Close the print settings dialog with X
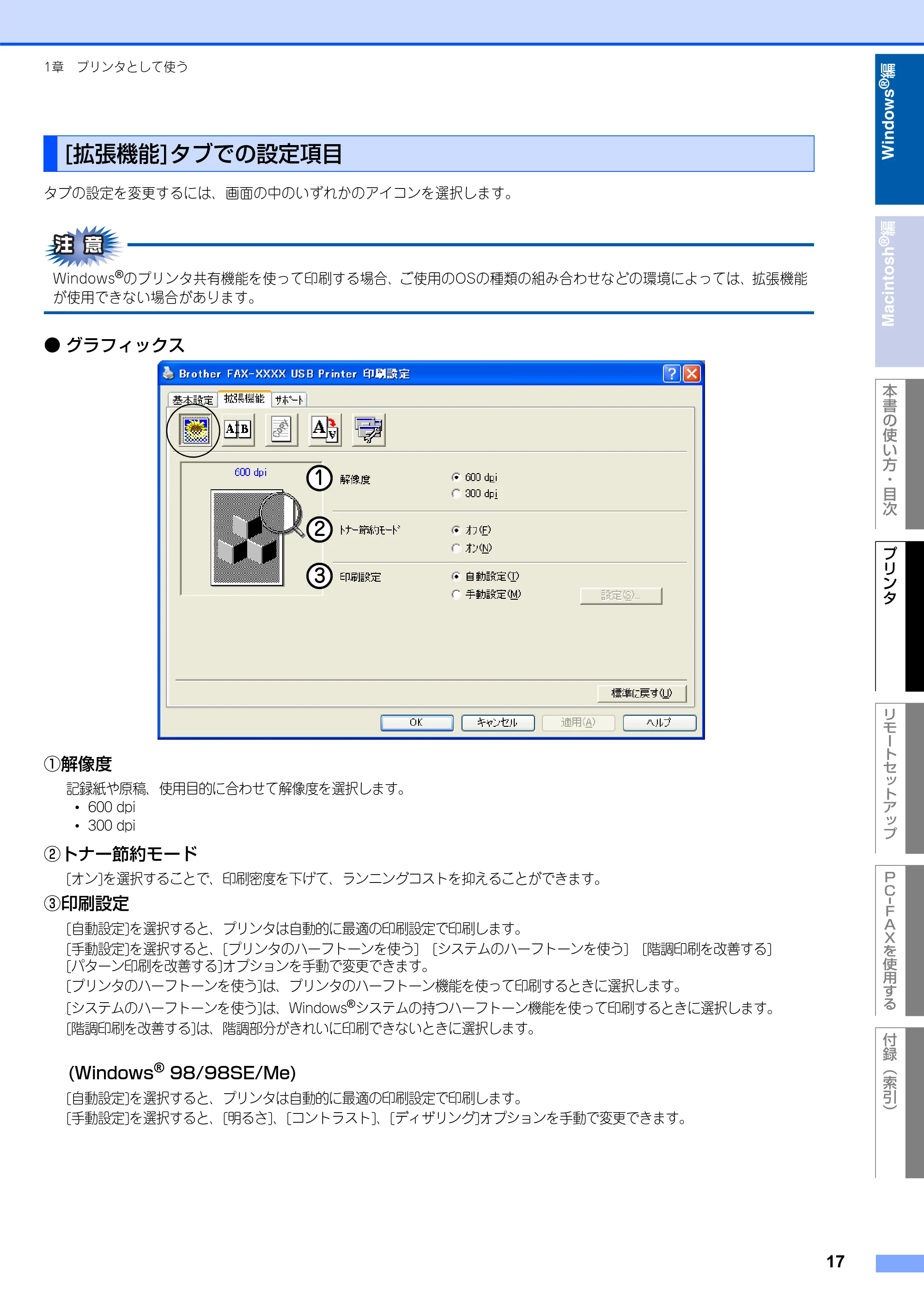924x1308 pixels. [x=692, y=374]
